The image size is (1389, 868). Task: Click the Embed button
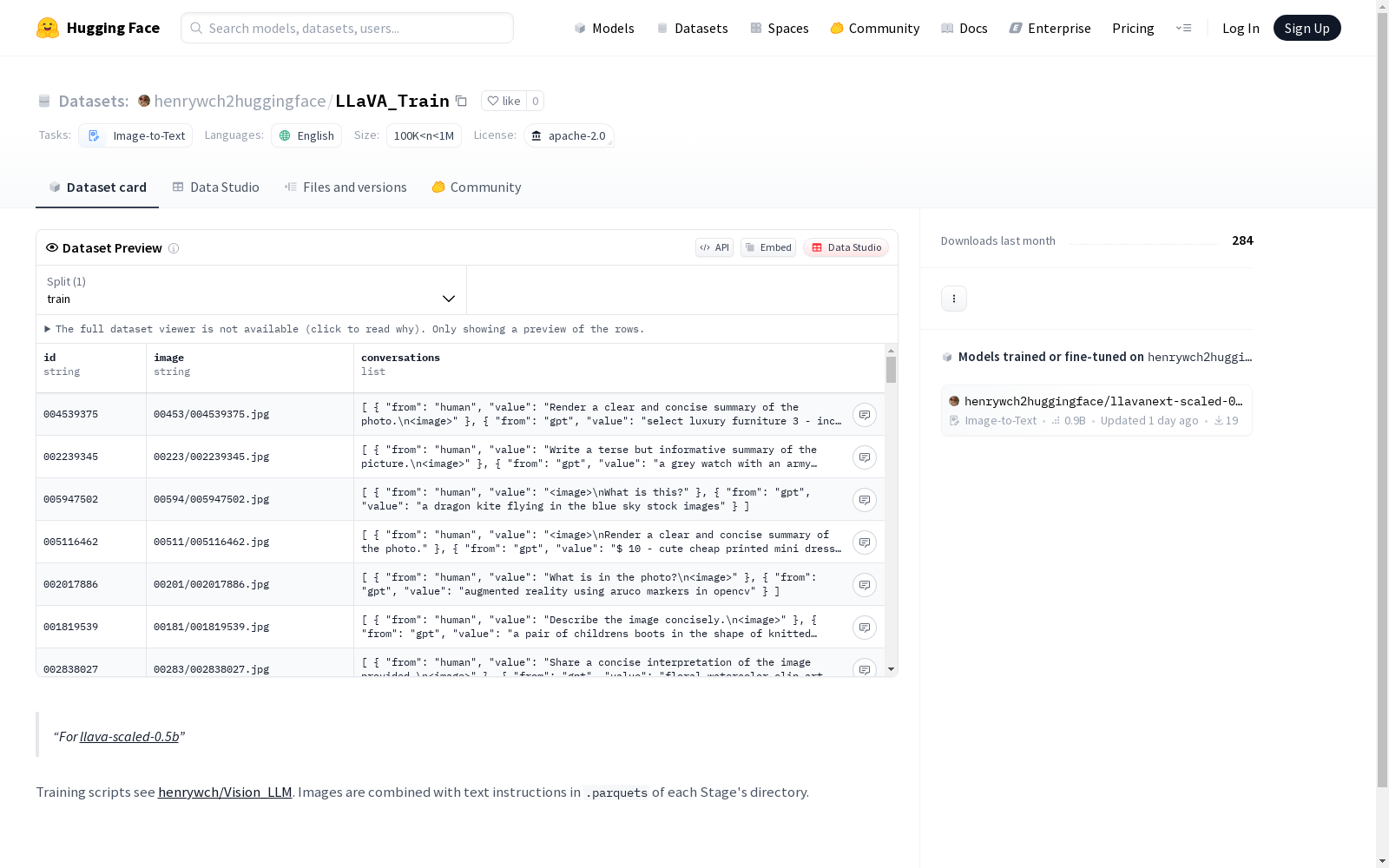(768, 247)
